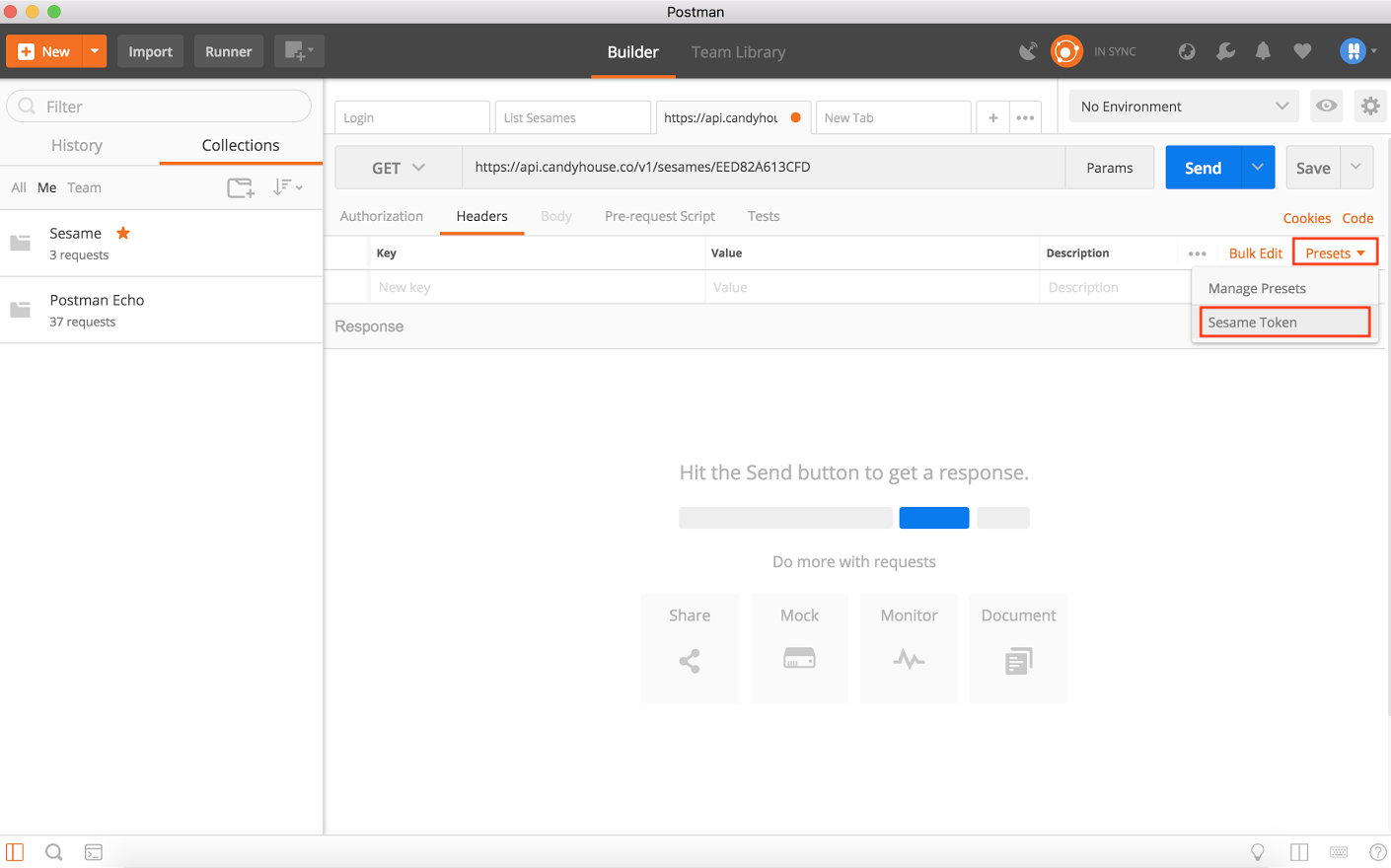Screen dimensions: 1391x868
Task: Open new window options icon
Action: coord(299,51)
